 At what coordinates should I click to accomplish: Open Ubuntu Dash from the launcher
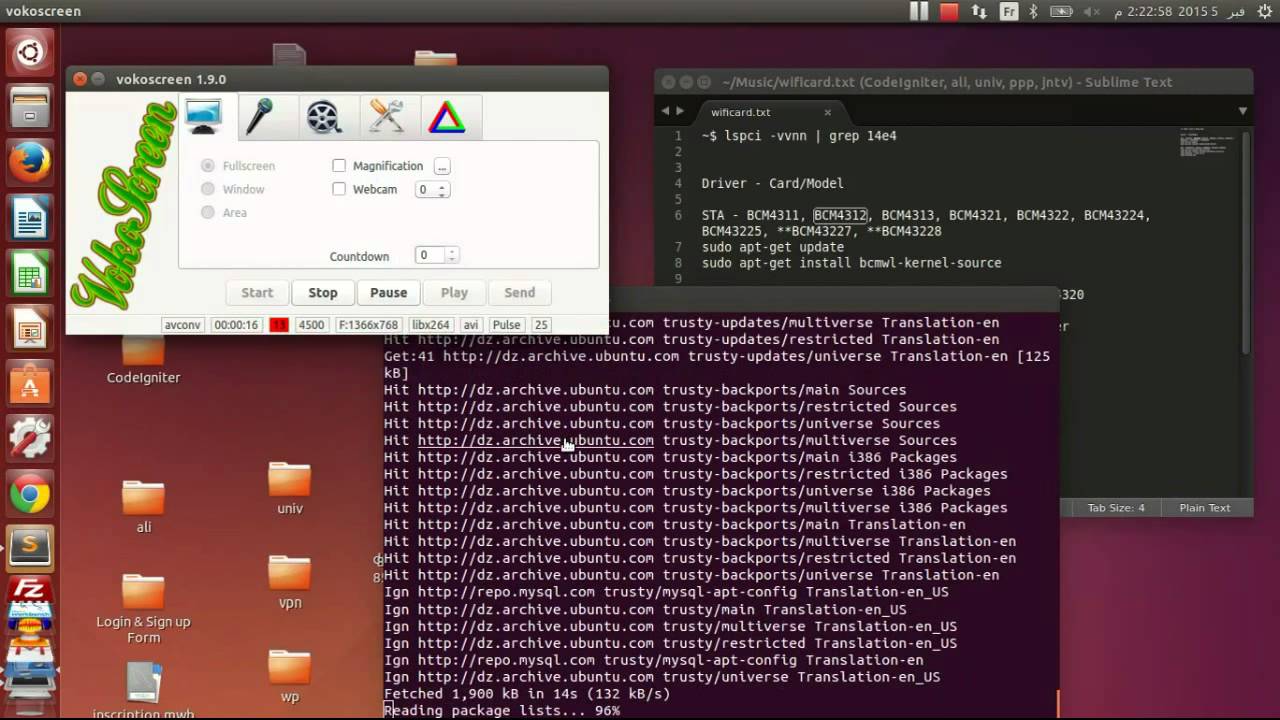pos(30,52)
